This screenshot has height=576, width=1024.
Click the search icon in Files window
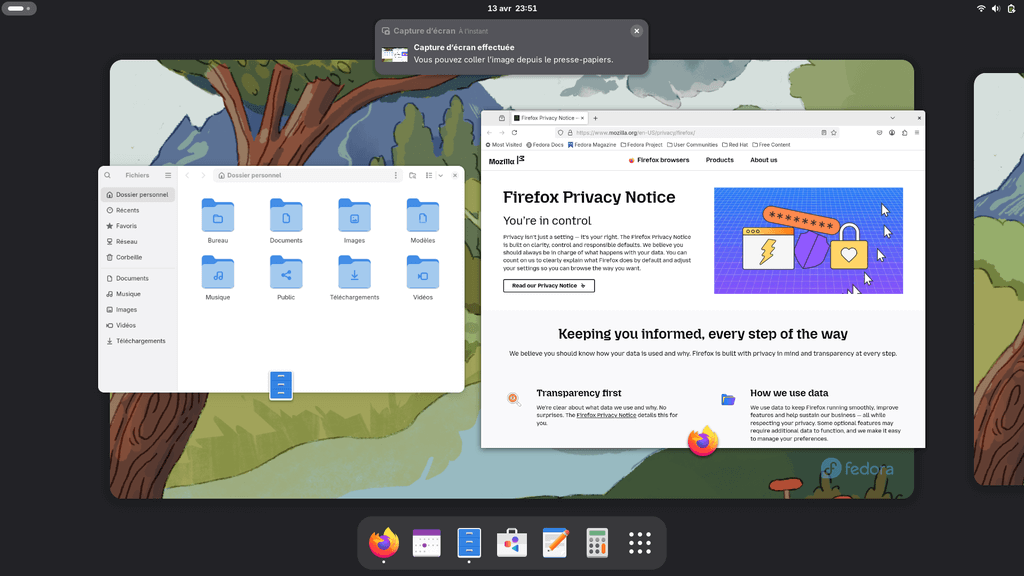pyautogui.click(x=108, y=175)
